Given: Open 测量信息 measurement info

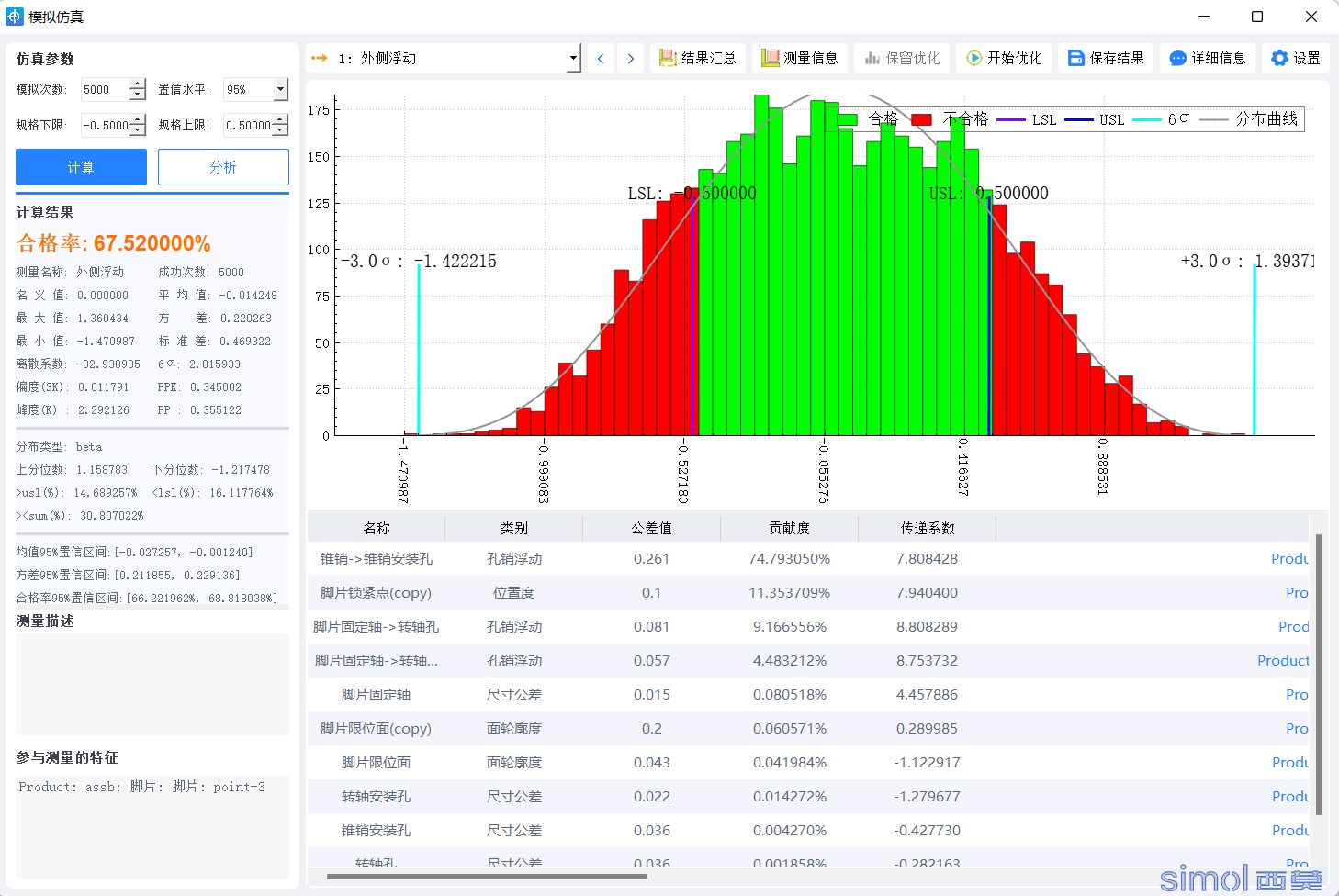Looking at the screenshot, I should (x=799, y=58).
